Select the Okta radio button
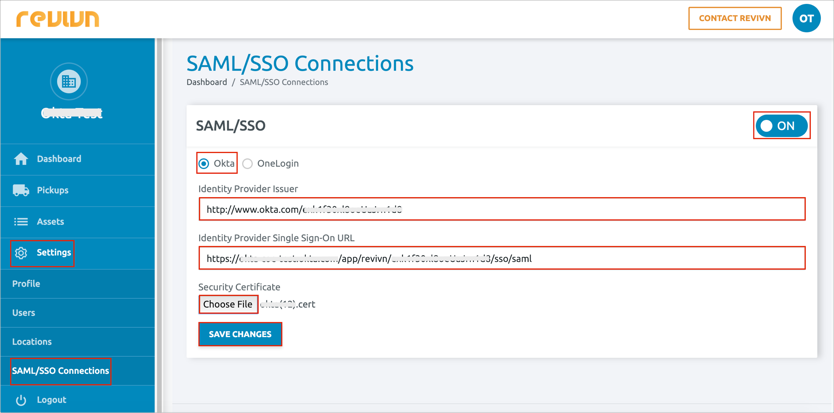This screenshot has width=834, height=413. point(204,164)
